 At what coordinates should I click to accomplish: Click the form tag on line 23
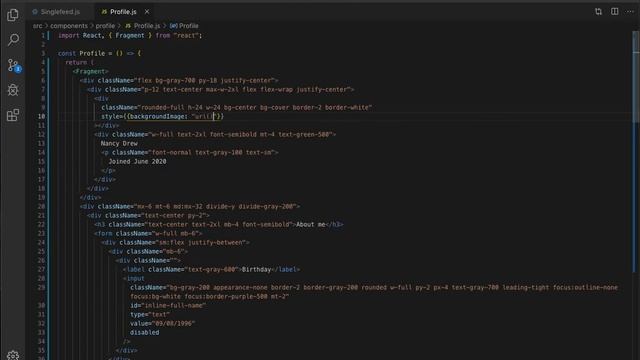click(148, 233)
